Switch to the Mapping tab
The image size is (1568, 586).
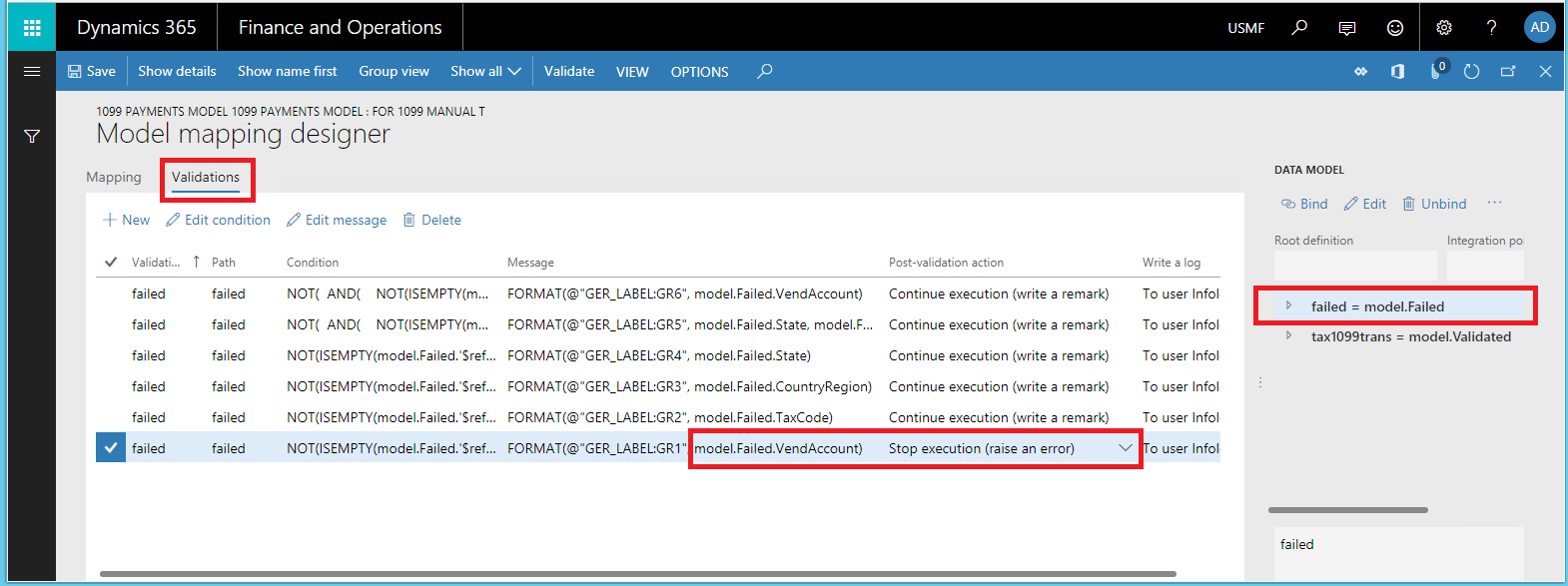[114, 177]
